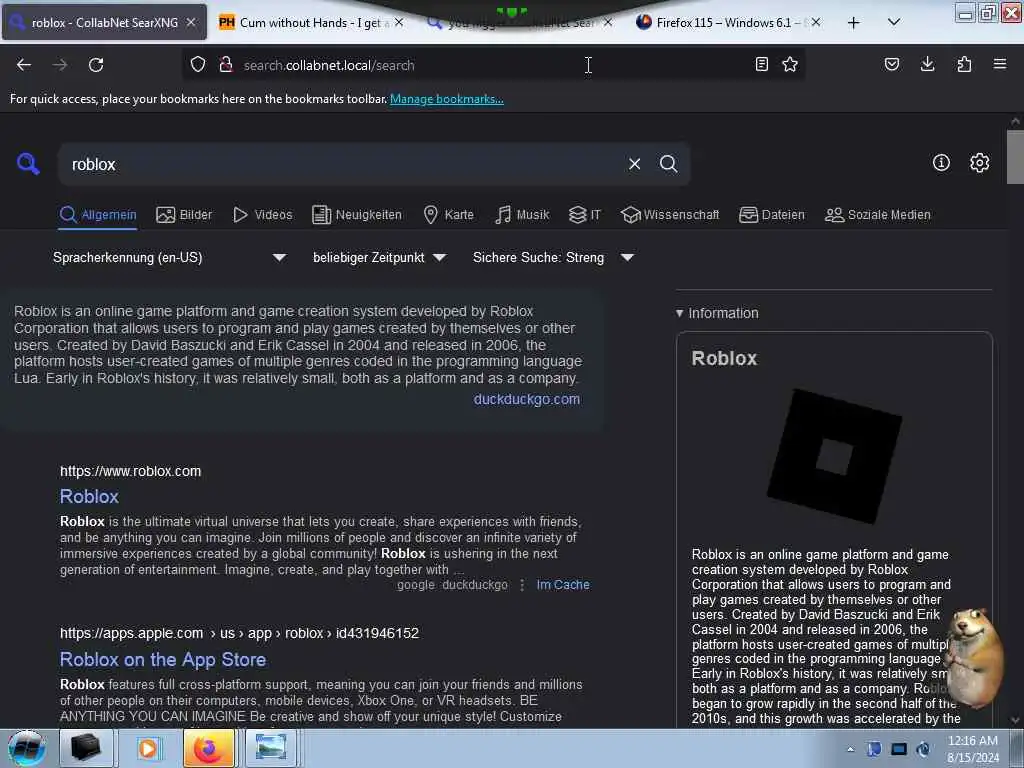Open the extensions puzzle icon

pyautogui.click(x=964, y=64)
